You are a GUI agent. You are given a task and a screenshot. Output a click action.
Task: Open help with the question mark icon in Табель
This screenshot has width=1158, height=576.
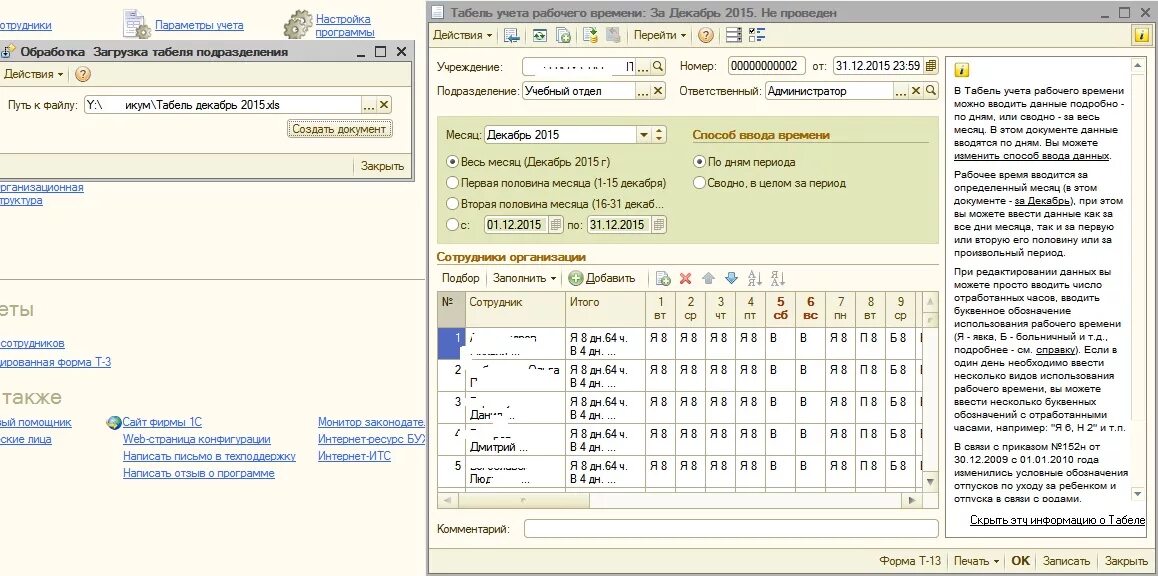point(706,35)
